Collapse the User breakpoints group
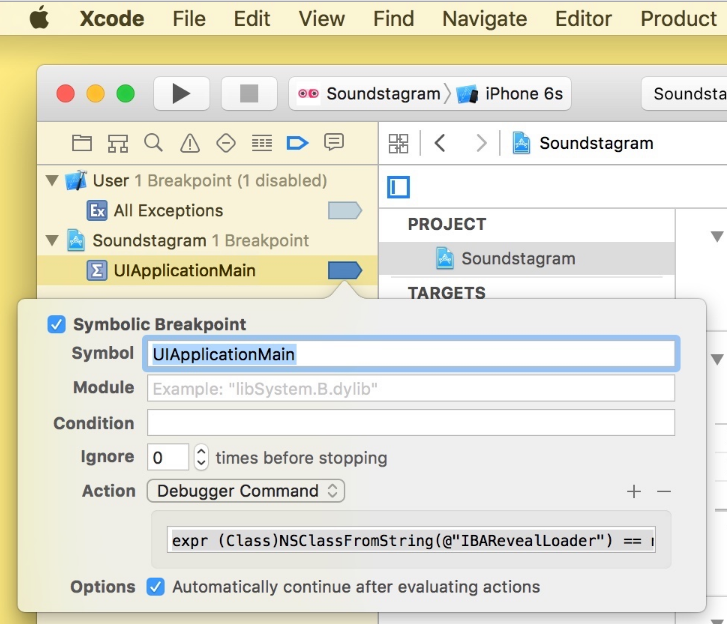The width and height of the screenshot is (727, 624). [x=52, y=180]
